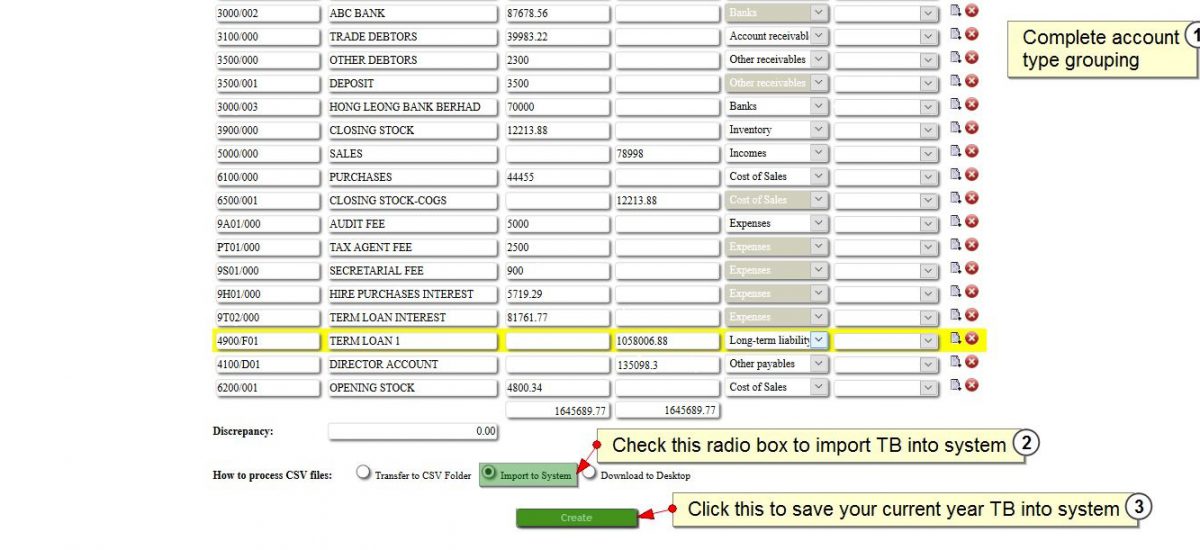Click edit icon for DIRECTOR ACCOUNT row

point(955,363)
